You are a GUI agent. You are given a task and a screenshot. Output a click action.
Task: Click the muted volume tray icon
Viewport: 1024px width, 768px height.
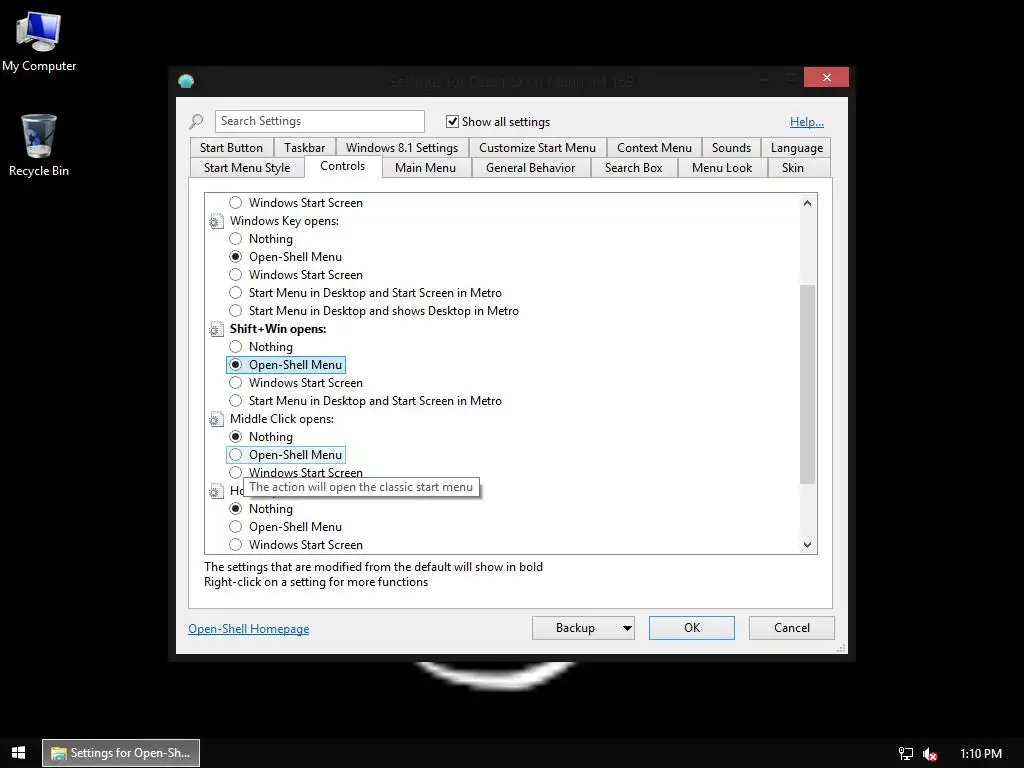pos(930,754)
